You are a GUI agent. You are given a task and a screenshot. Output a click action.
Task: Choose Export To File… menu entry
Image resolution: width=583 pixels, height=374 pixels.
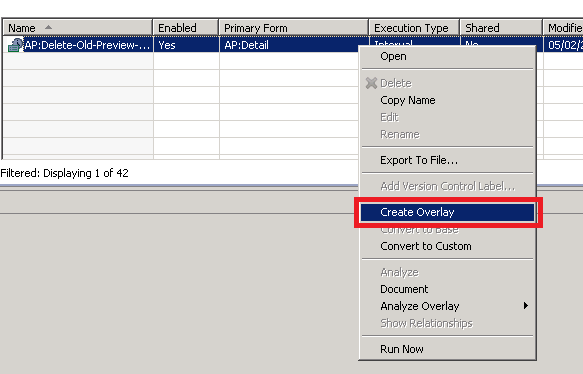coord(419,160)
